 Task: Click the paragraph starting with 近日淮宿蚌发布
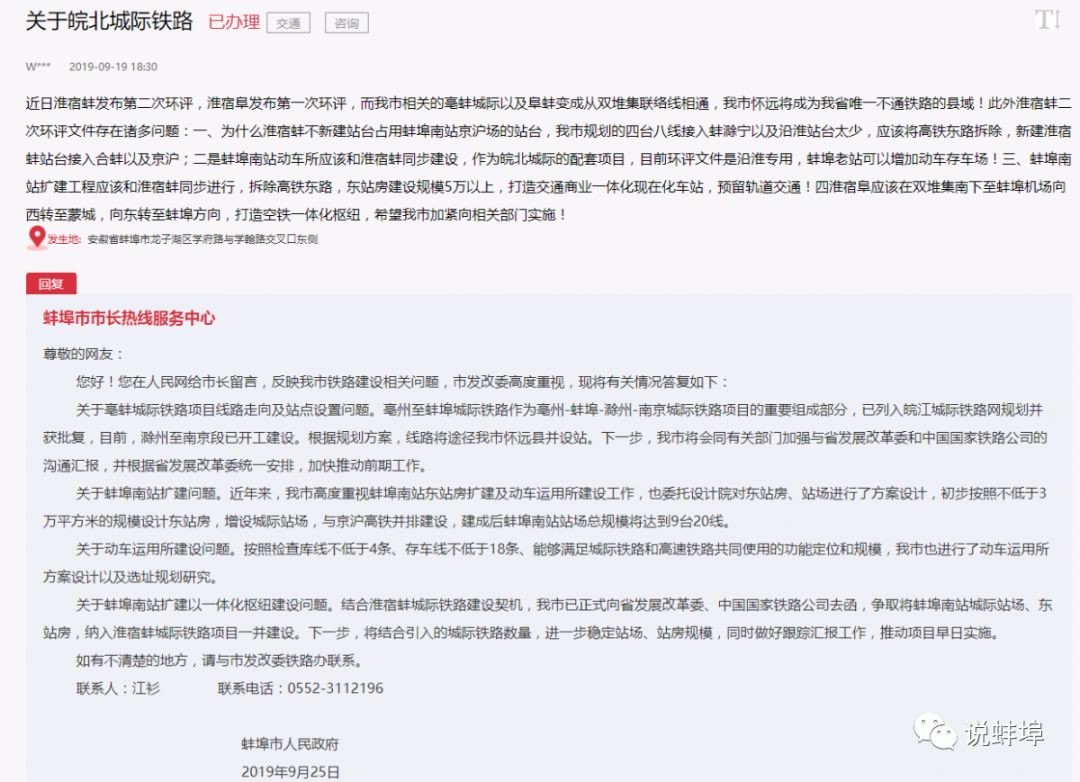[x=540, y=159]
